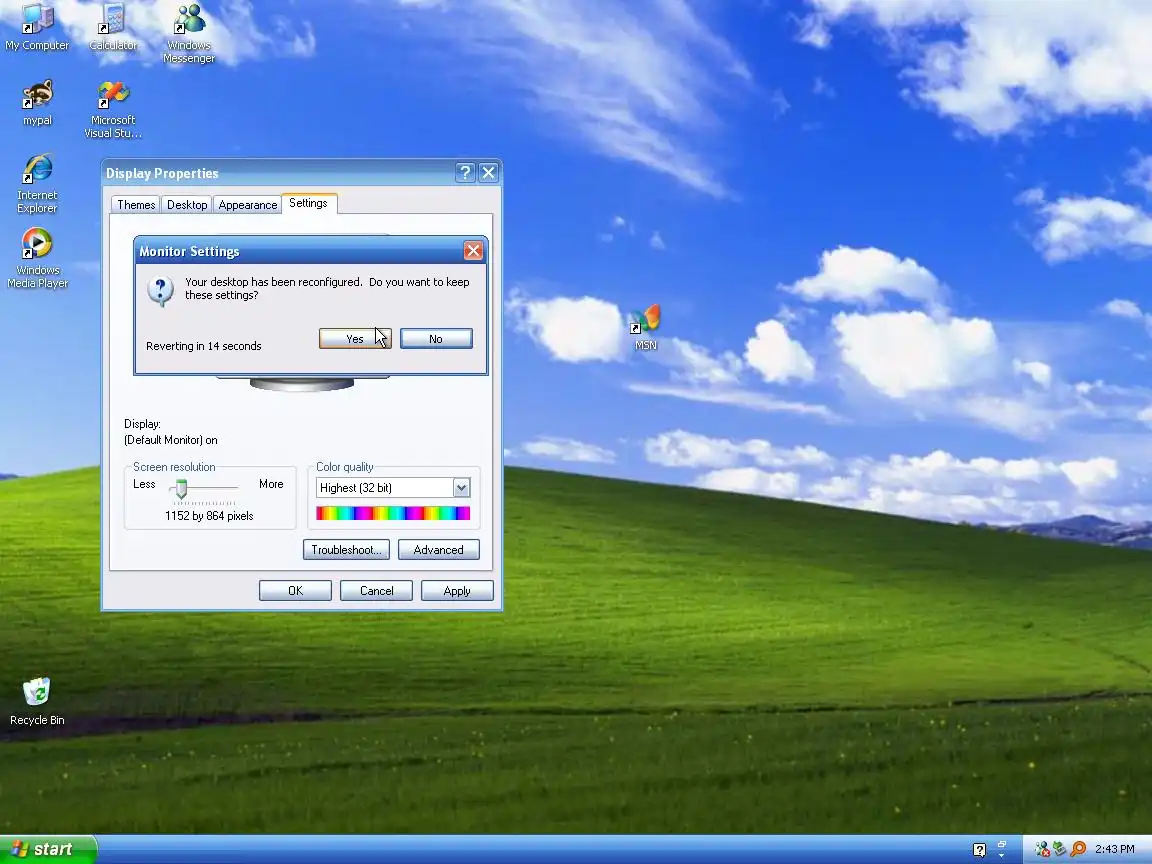The image size is (1152, 864).
Task: Open Advanced display settings
Action: coord(439,550)
